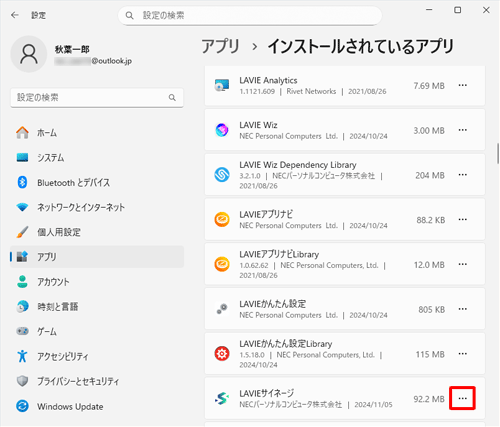Click the 204 MB size value

pos(430,175)
